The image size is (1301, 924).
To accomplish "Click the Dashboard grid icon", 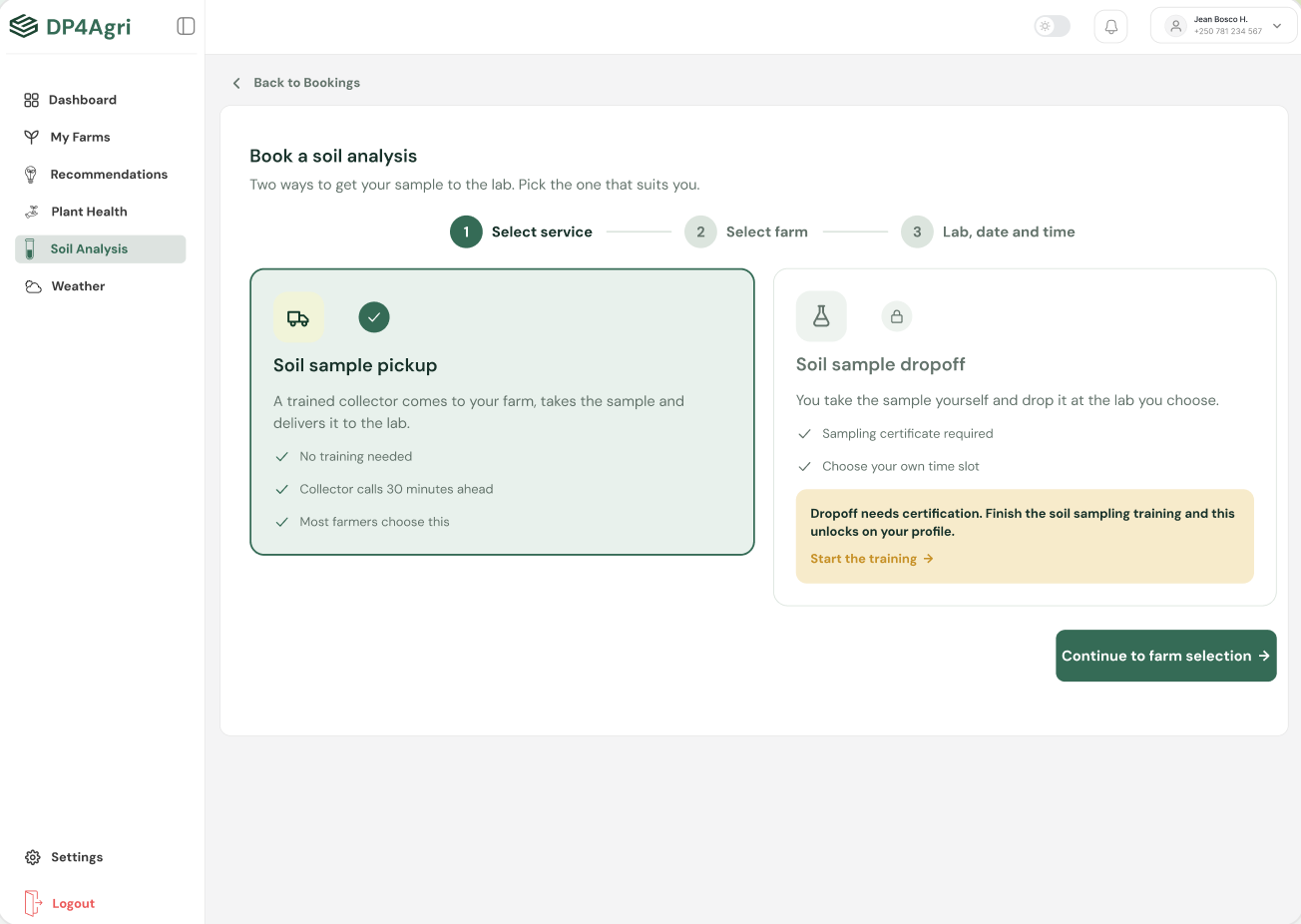I will [x=31, y=100].
